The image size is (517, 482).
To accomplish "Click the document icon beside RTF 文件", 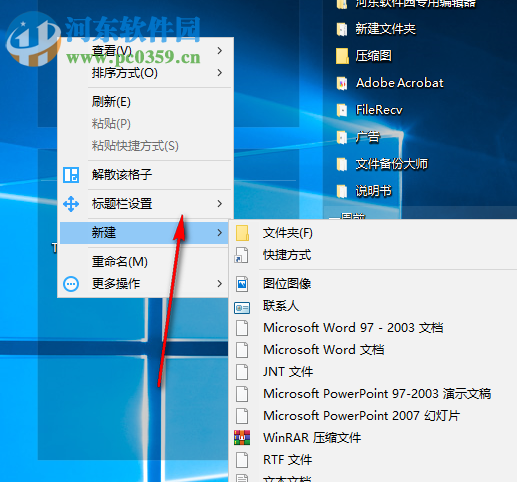I will (x=242, y=460).
